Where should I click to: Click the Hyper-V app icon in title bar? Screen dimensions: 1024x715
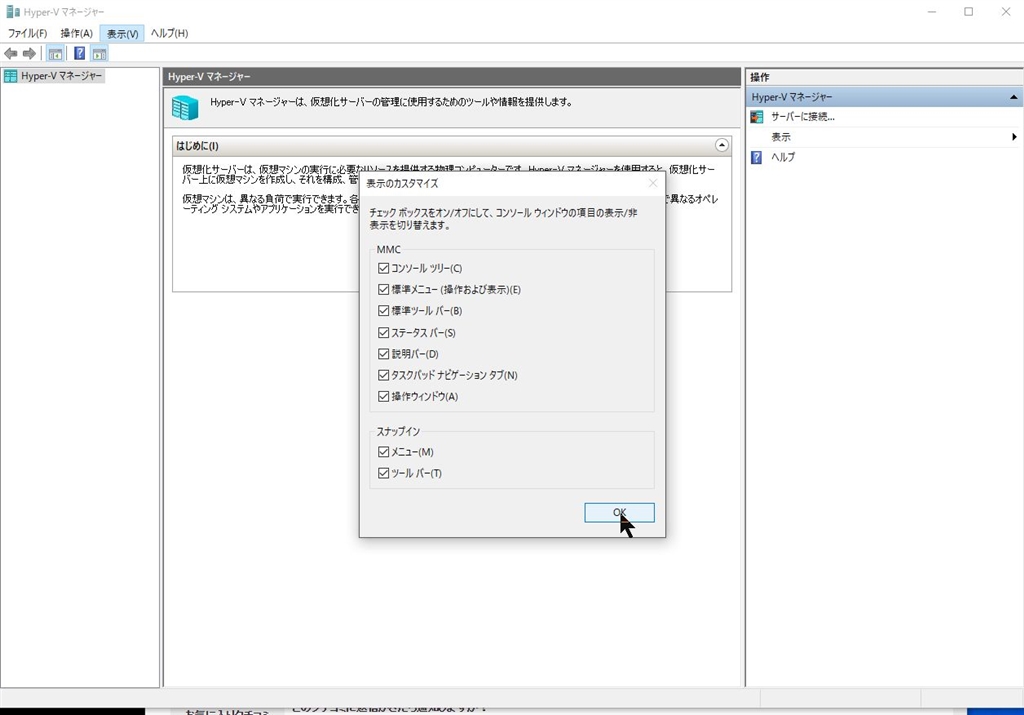pyautogui.click(x=12, y=12)
